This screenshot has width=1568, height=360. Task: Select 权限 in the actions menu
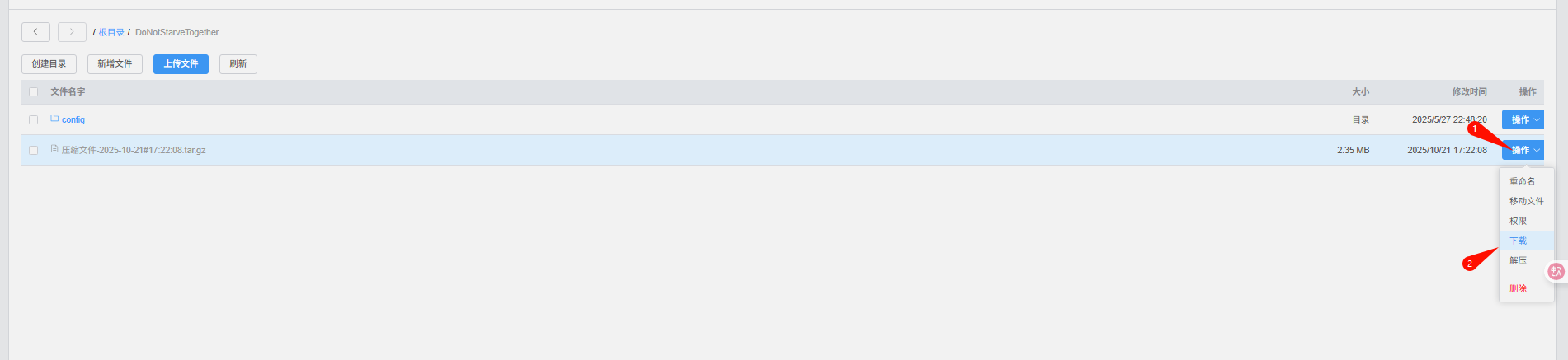coord(1518,221)
